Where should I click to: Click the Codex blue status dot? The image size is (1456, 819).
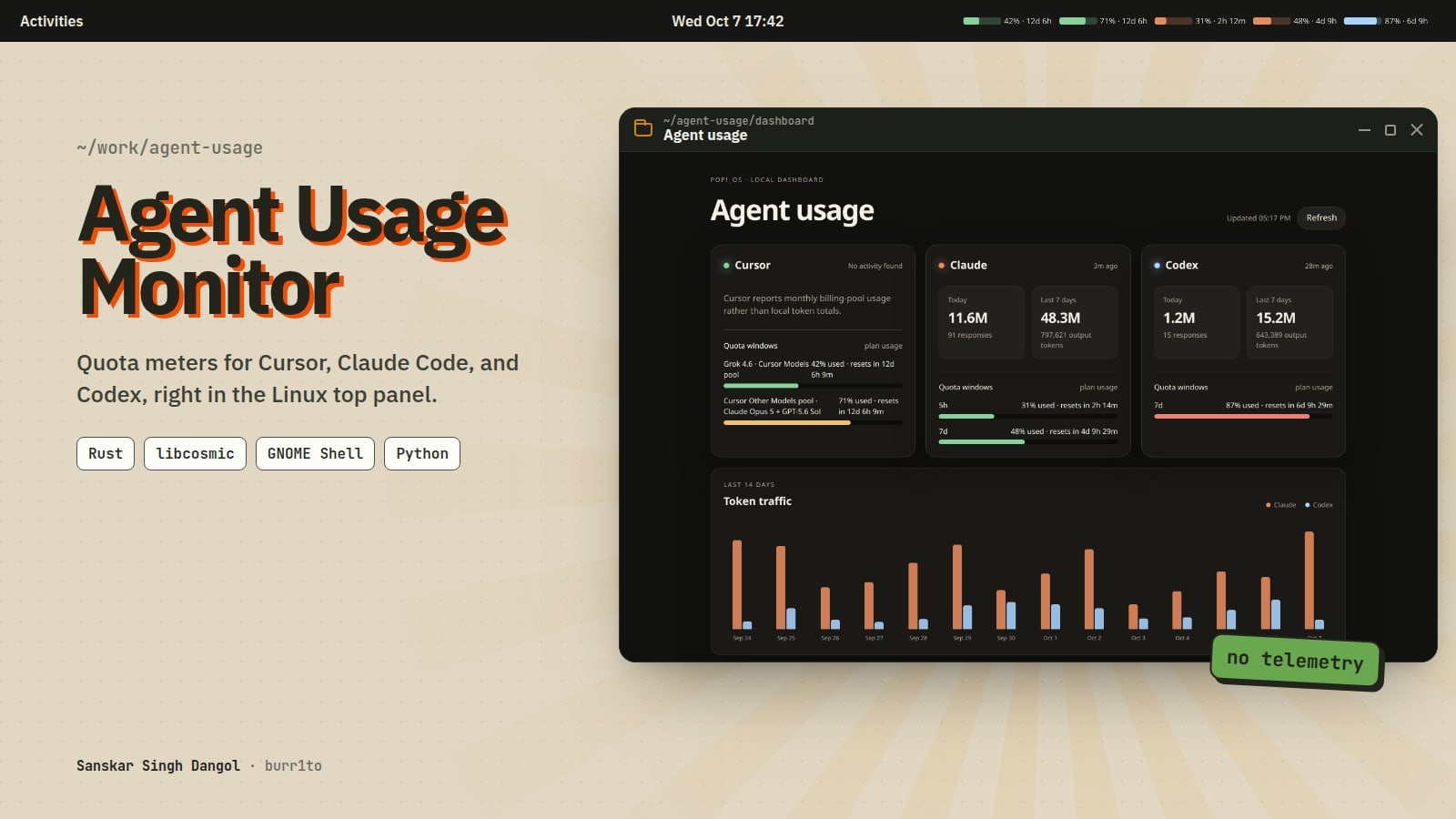tap(1157, 266)
